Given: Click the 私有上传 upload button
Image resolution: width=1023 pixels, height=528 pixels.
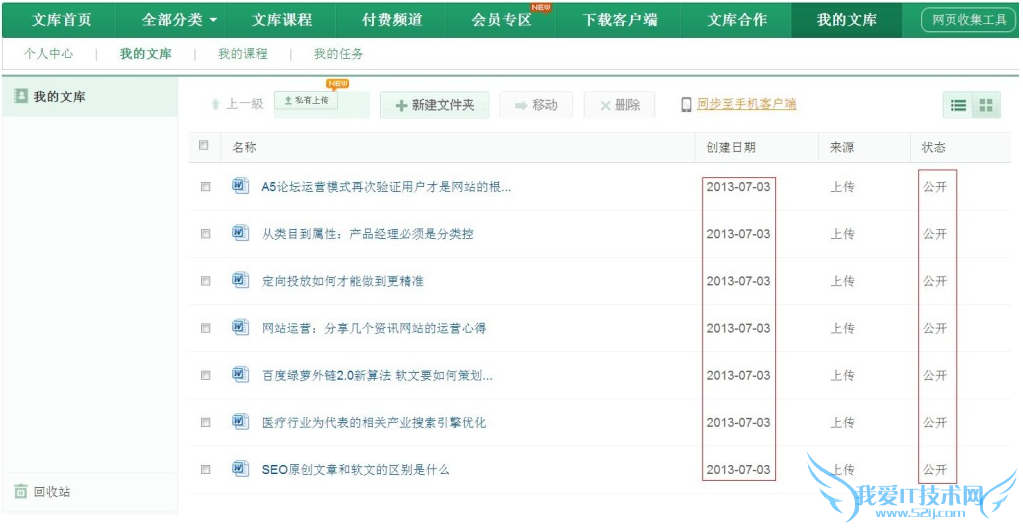Looking at the screenshot, I should [x=306, y=101].
